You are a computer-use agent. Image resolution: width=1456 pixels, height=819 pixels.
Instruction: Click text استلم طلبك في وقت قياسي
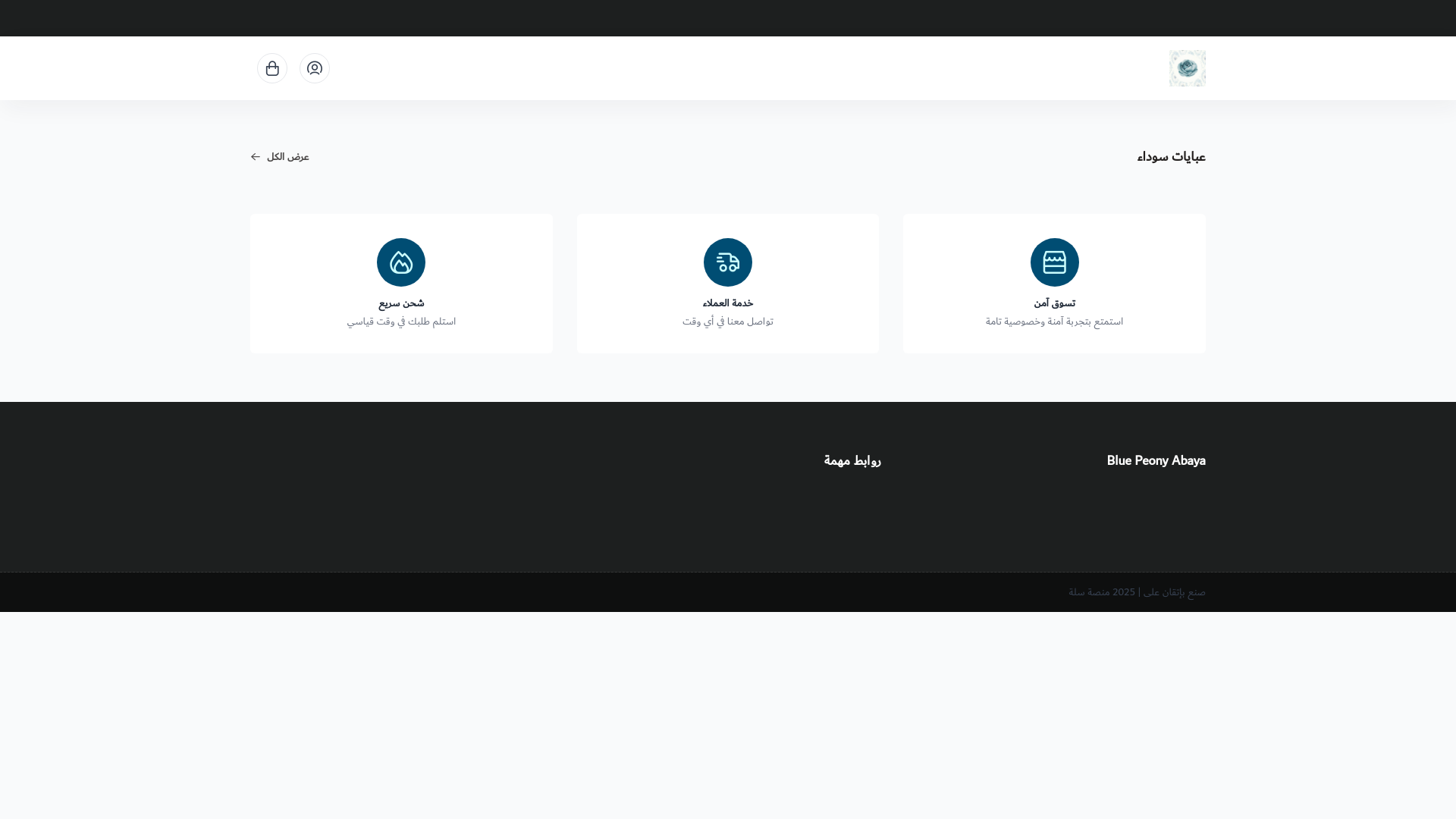(x=401, y=322)
